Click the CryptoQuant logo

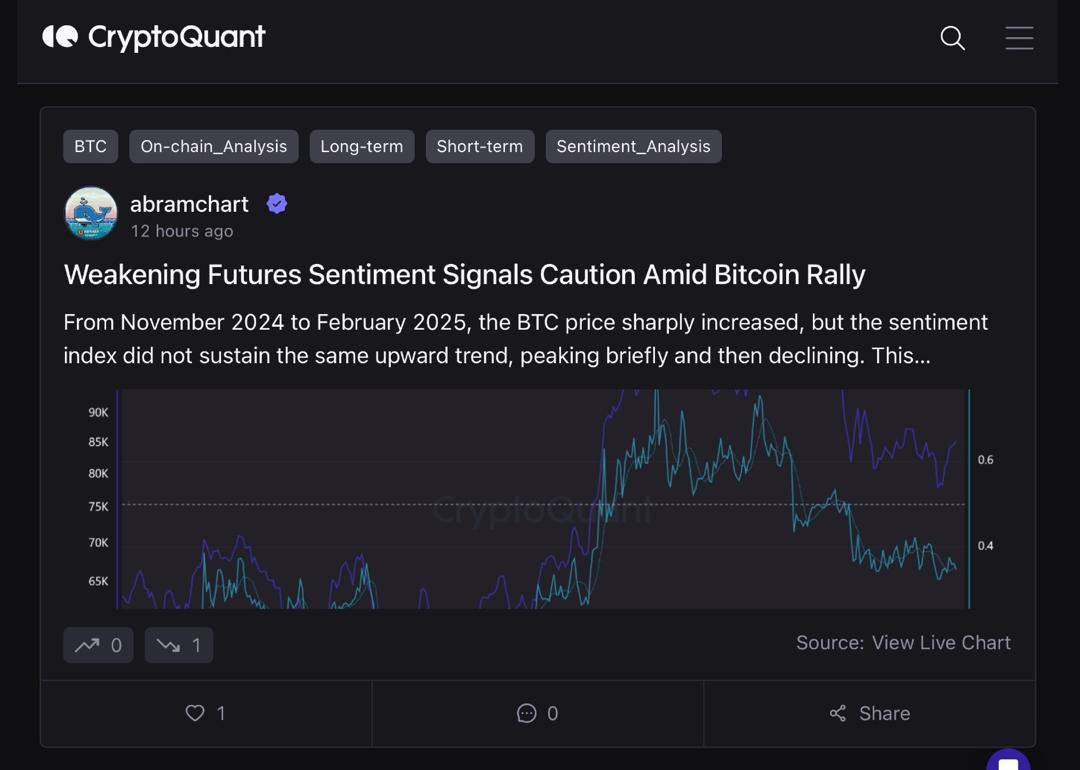(x=154, y=37)
